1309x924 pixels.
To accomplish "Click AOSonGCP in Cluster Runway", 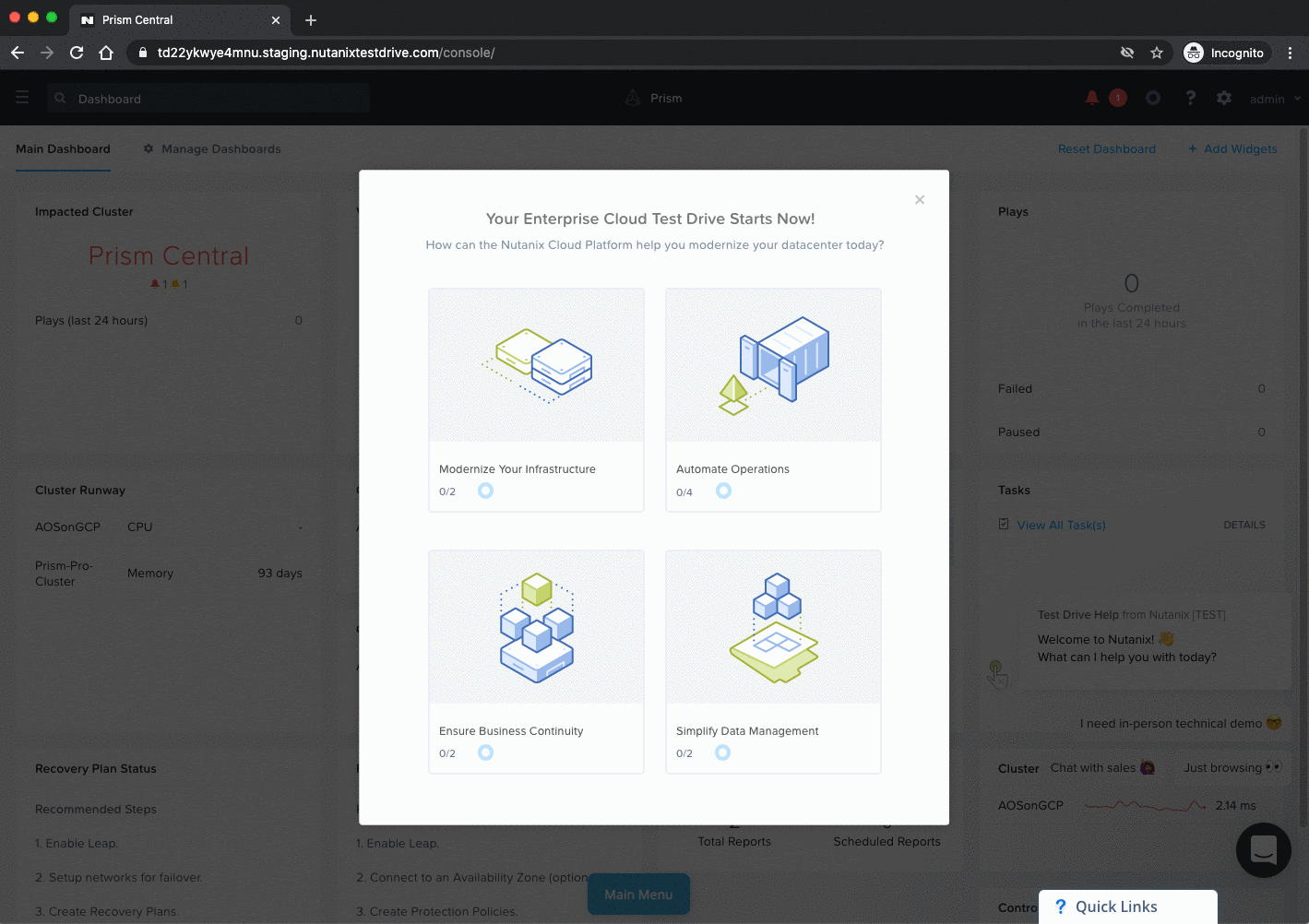I will tap(67, 527).
